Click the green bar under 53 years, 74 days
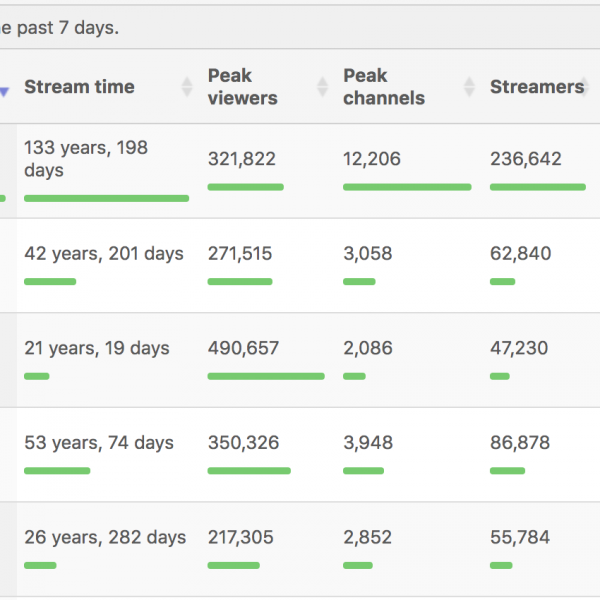Viewport: 600px width, 600px height. point(57,470)
